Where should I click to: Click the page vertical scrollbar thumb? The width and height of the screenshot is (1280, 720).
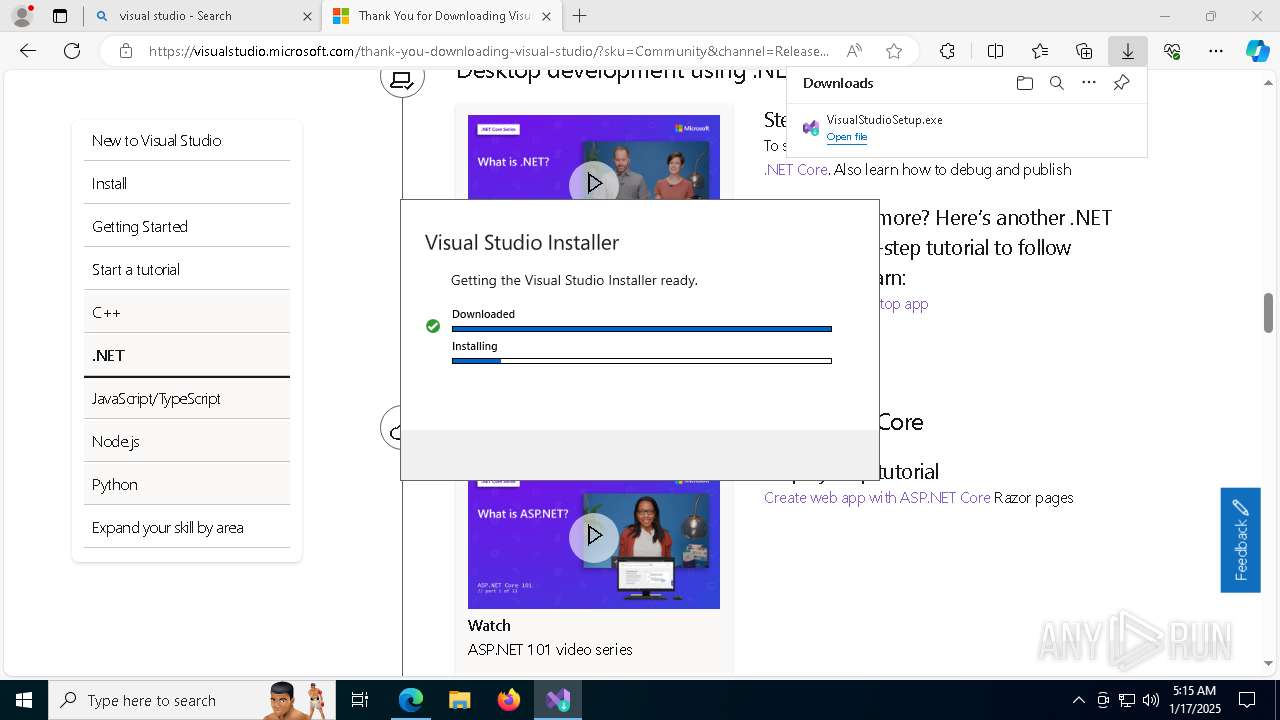click(x=1268, y=313)
